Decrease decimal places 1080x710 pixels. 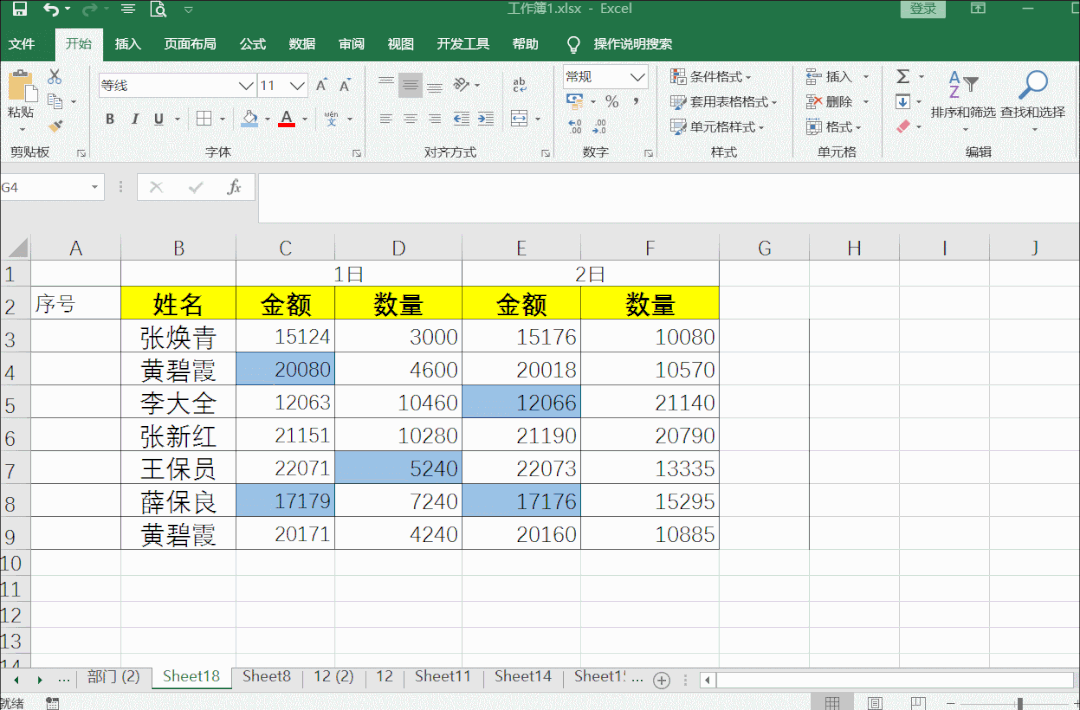pyautogui.click(x=599, y=126)
